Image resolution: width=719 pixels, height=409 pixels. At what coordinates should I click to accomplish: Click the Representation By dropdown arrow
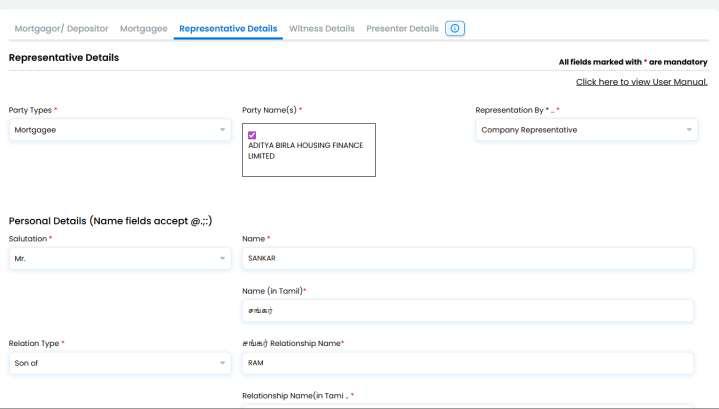click(689, 130)
